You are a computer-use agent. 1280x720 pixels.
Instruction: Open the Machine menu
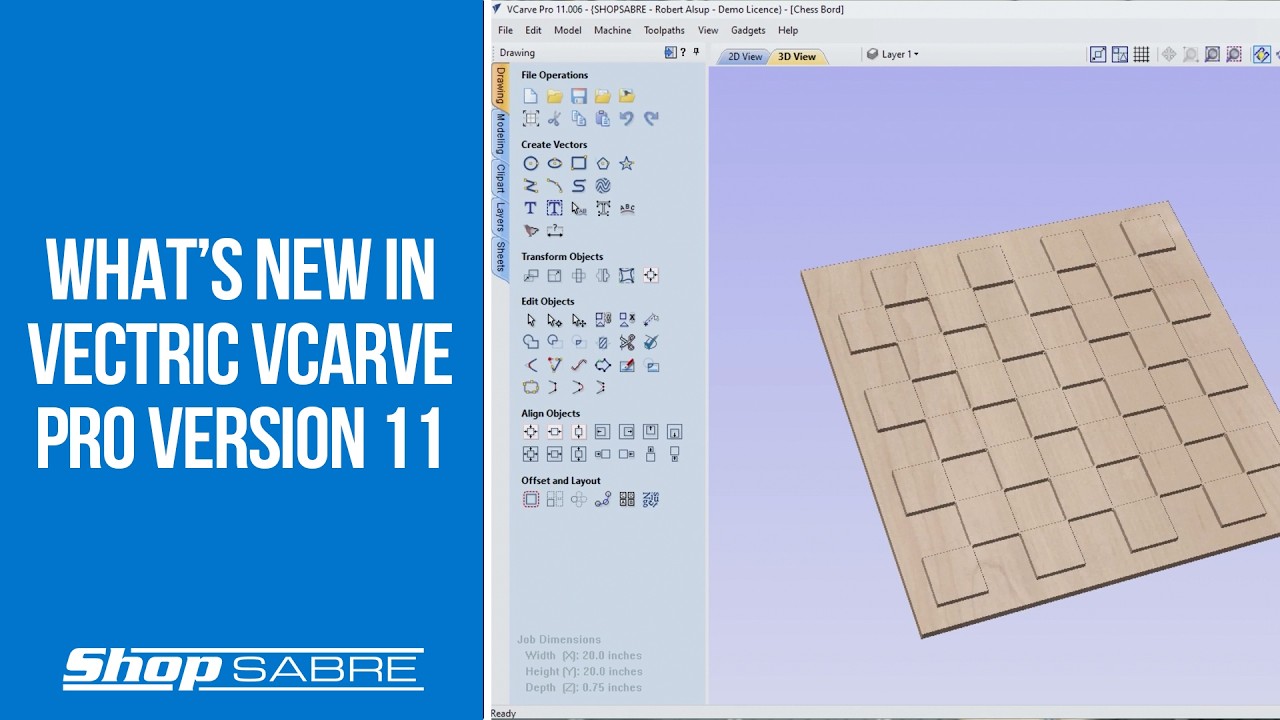[x=612, y=30]
